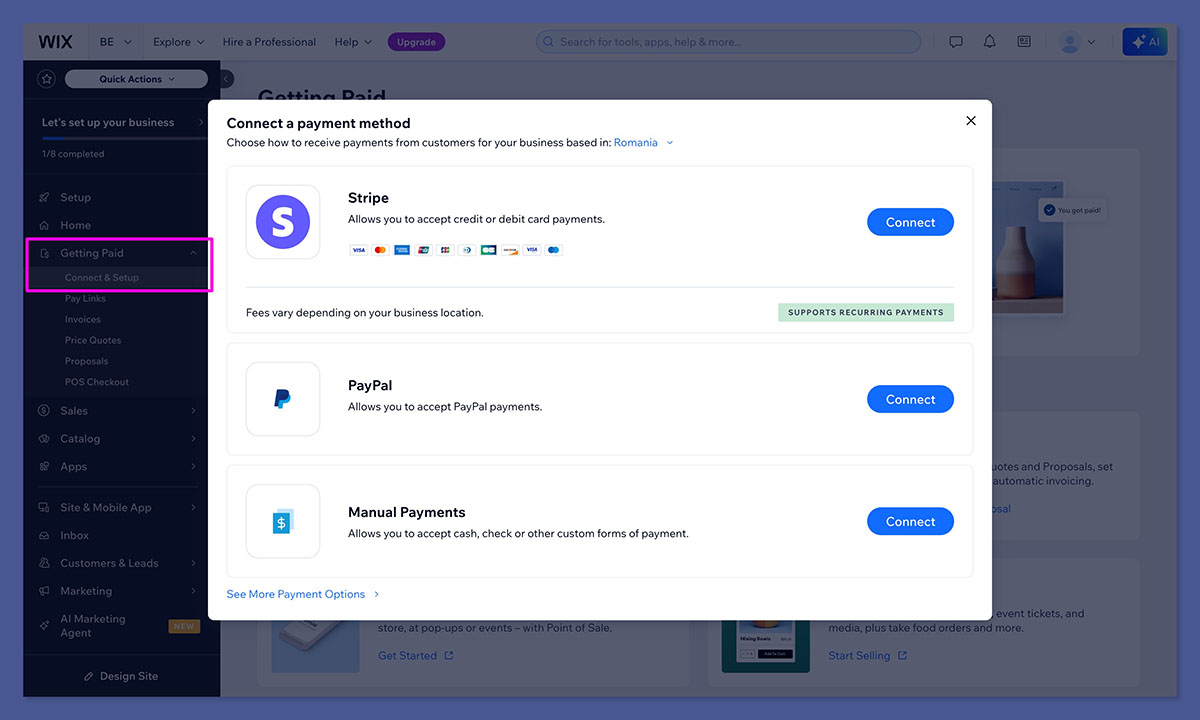Open the news updates icon beside the bell
Image resolution: width=1200 pixels, height=720 pixels.
tap(1024, 42)
